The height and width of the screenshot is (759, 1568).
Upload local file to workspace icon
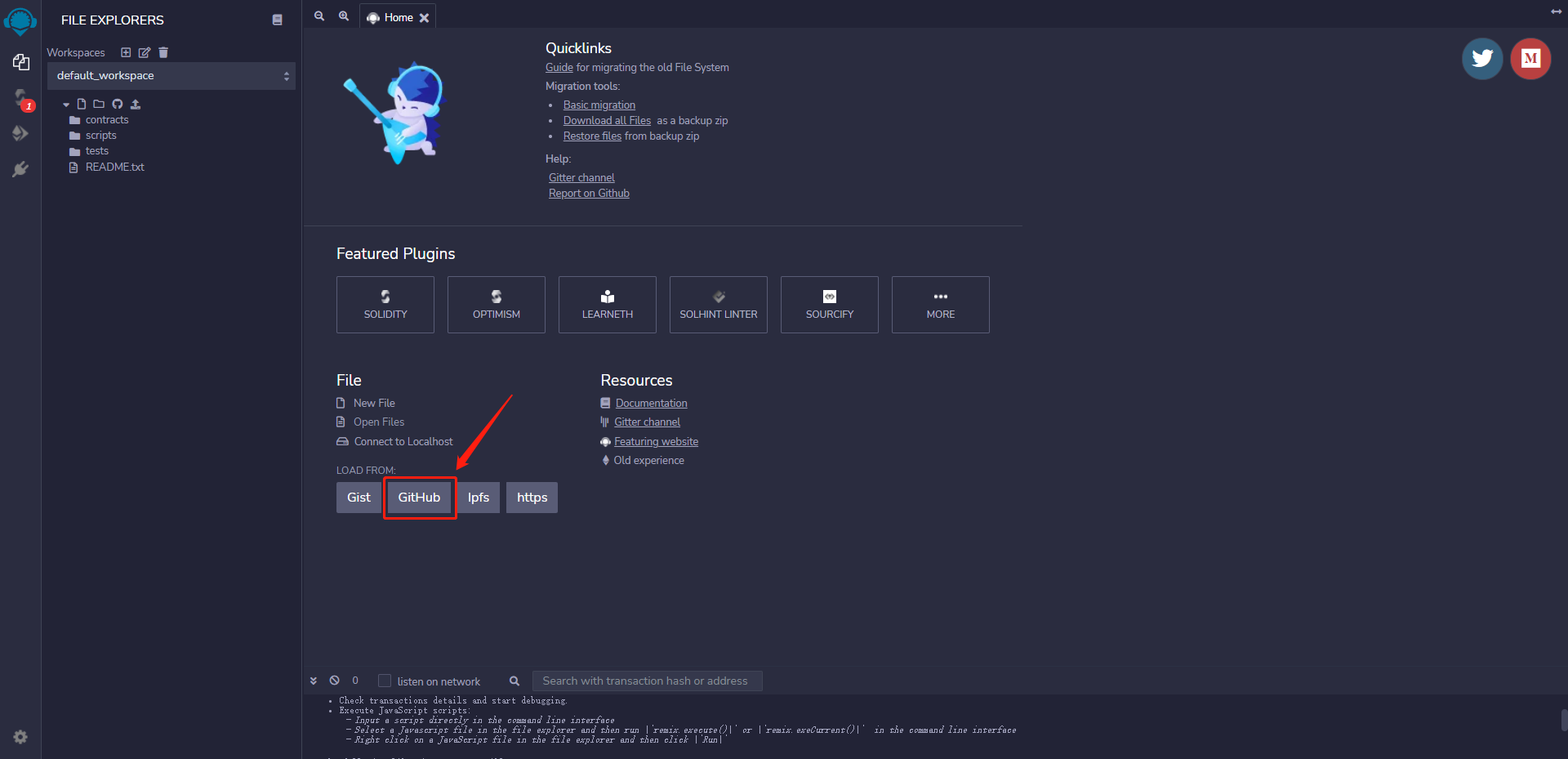tap(136, 104)
